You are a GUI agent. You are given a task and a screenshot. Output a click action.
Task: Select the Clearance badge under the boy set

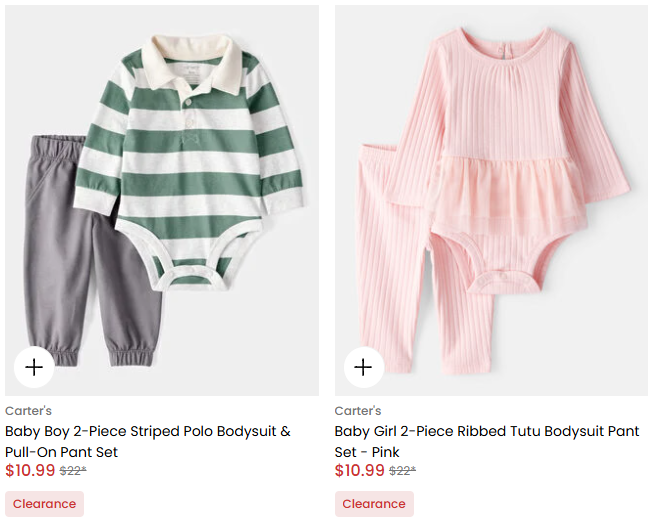point(44,504)
